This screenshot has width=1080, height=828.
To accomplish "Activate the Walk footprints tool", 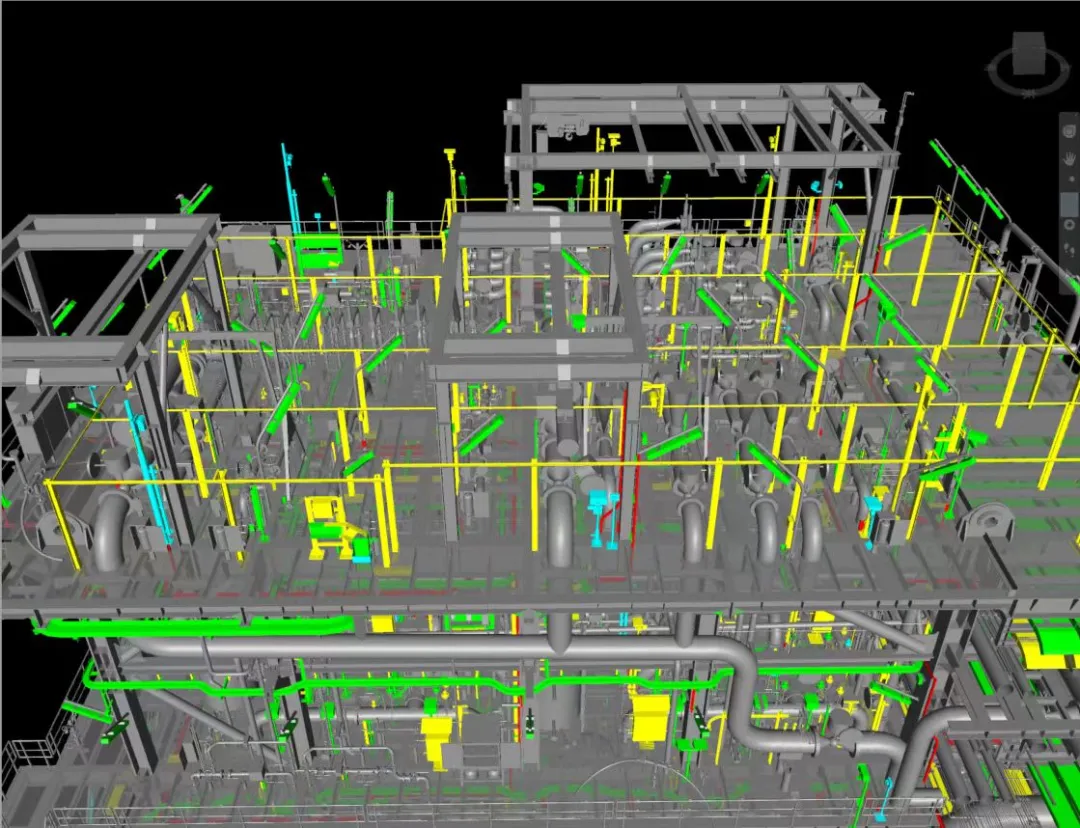I will point(1071,249).
